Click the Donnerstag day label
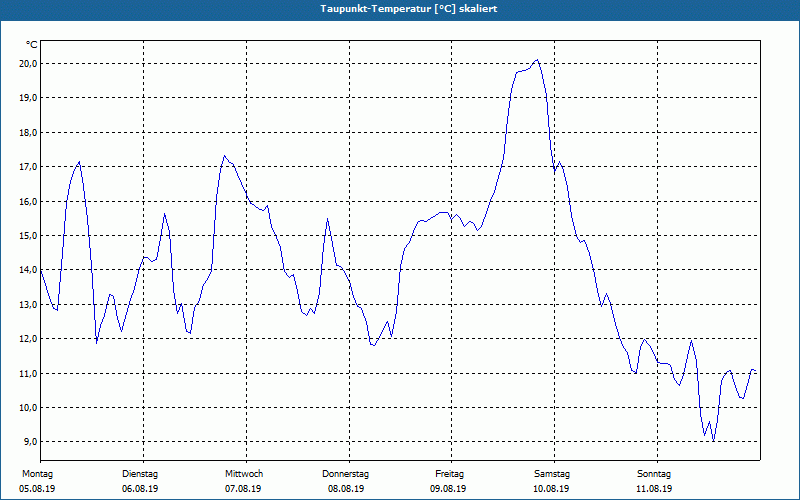 [345, 474]
